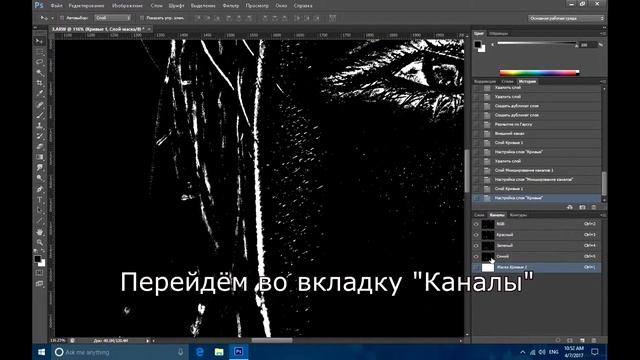Select history state Размытие по Гауссу

(x=537, y=124)
